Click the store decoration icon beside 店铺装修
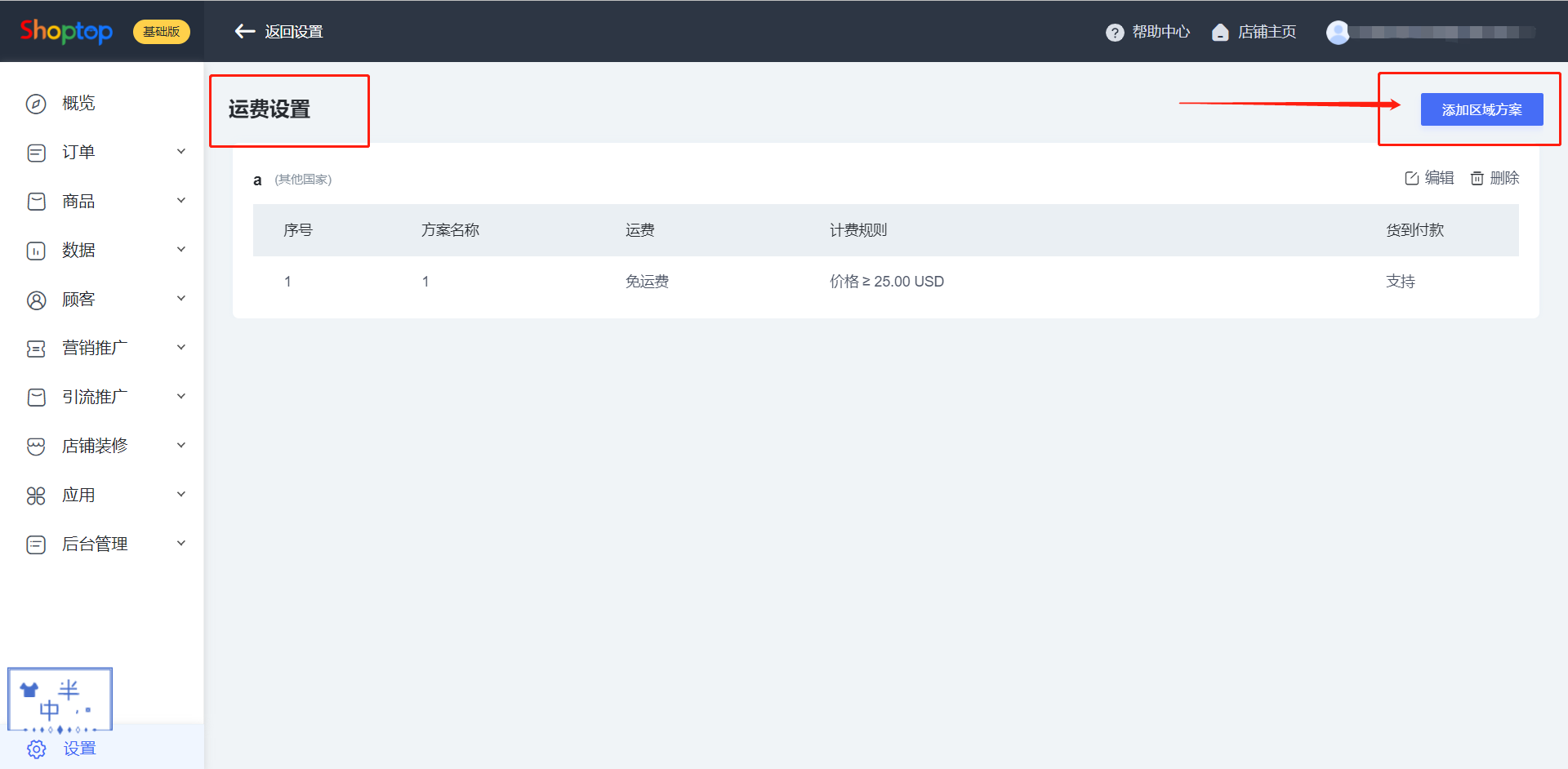 click(x=36, y=447)
